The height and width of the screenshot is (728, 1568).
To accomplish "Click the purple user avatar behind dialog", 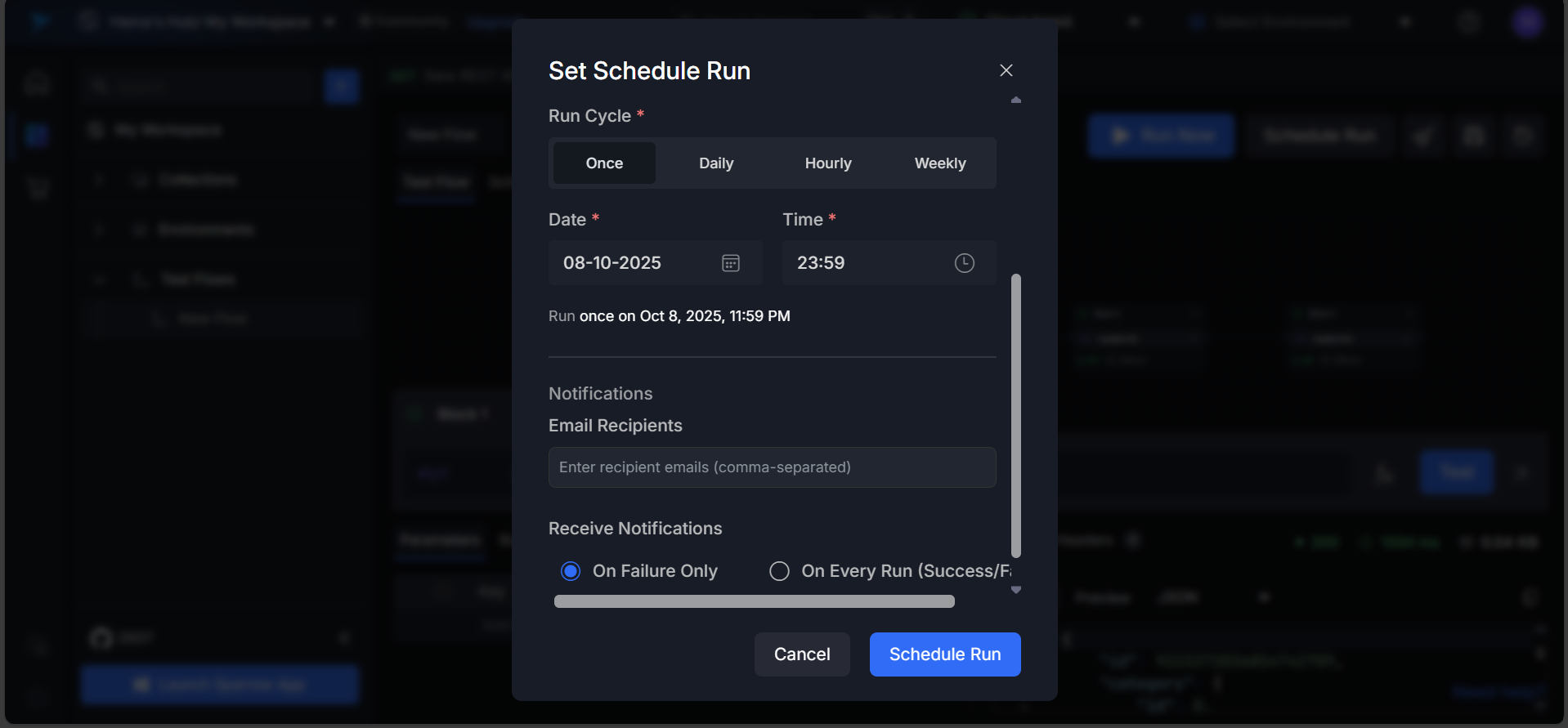I will click(x=1526, y=22).
